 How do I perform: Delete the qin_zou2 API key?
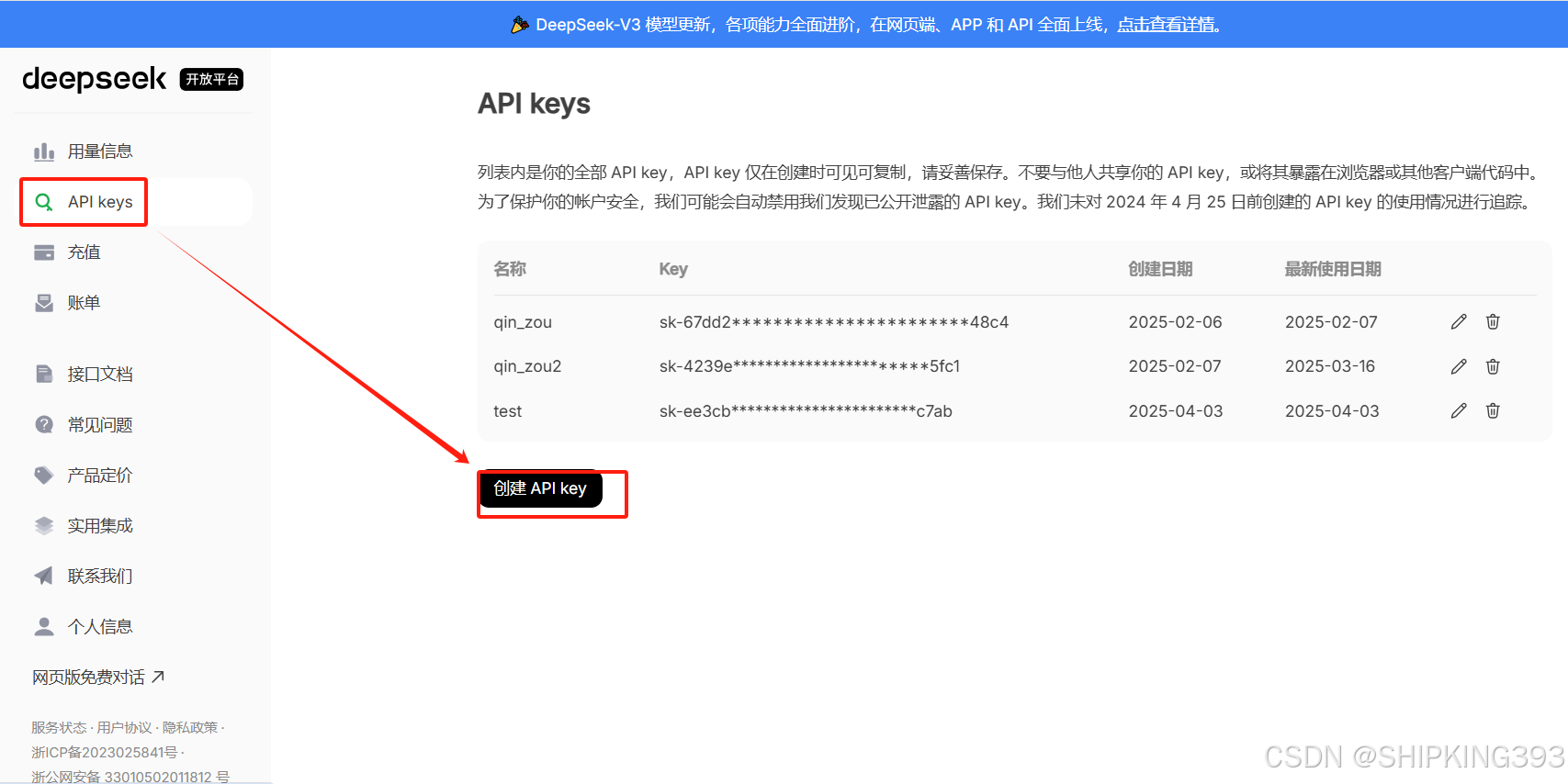click(1493, 366)
